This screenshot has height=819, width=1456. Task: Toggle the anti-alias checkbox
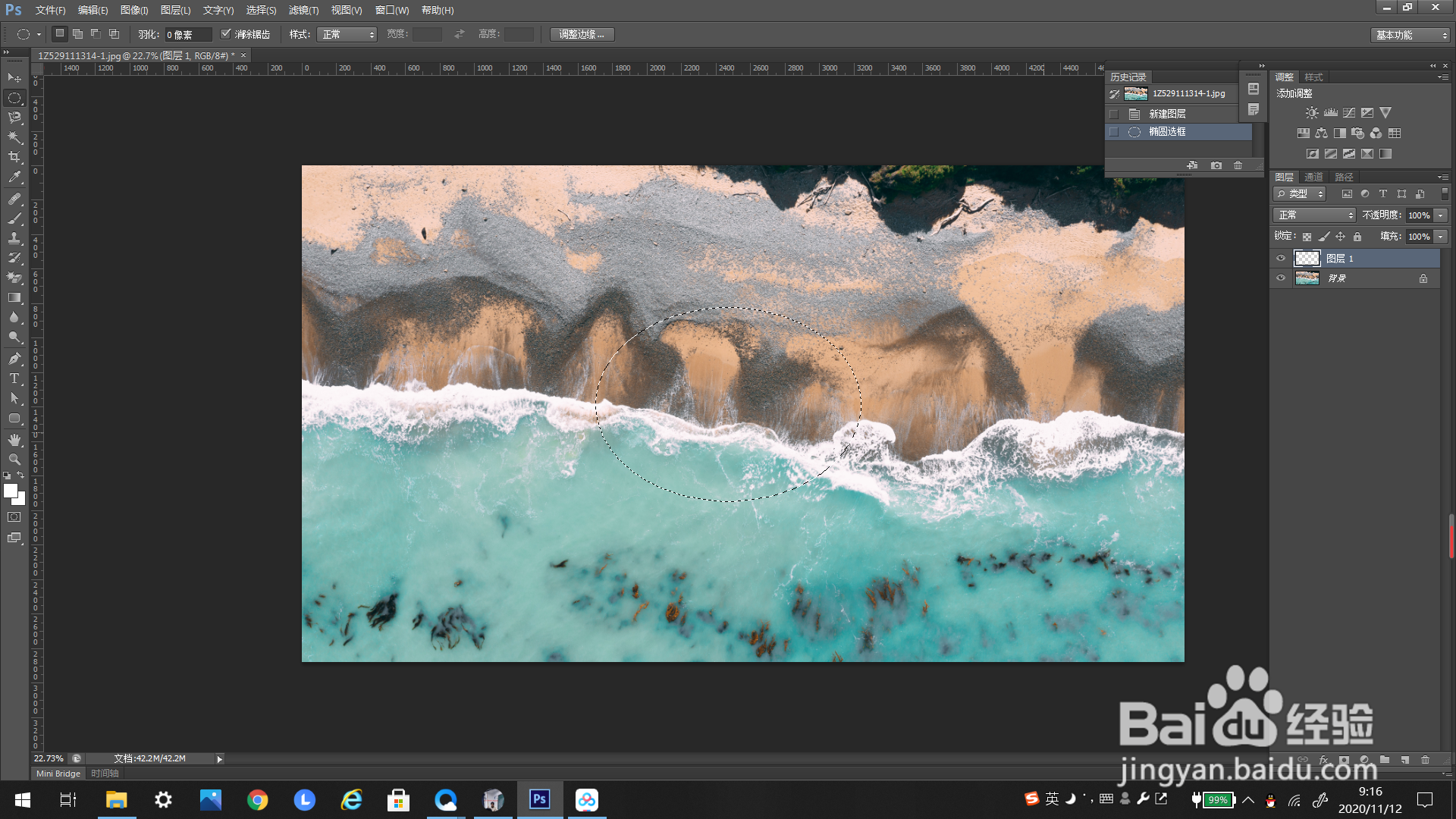225,34
